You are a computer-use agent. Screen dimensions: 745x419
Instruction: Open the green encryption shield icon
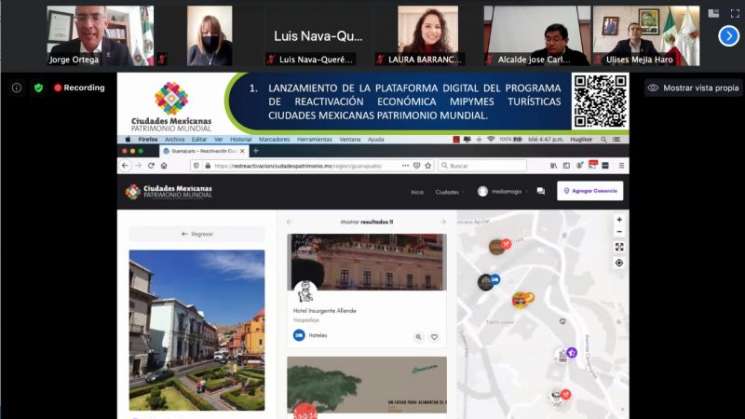click(x=38, y=88)
